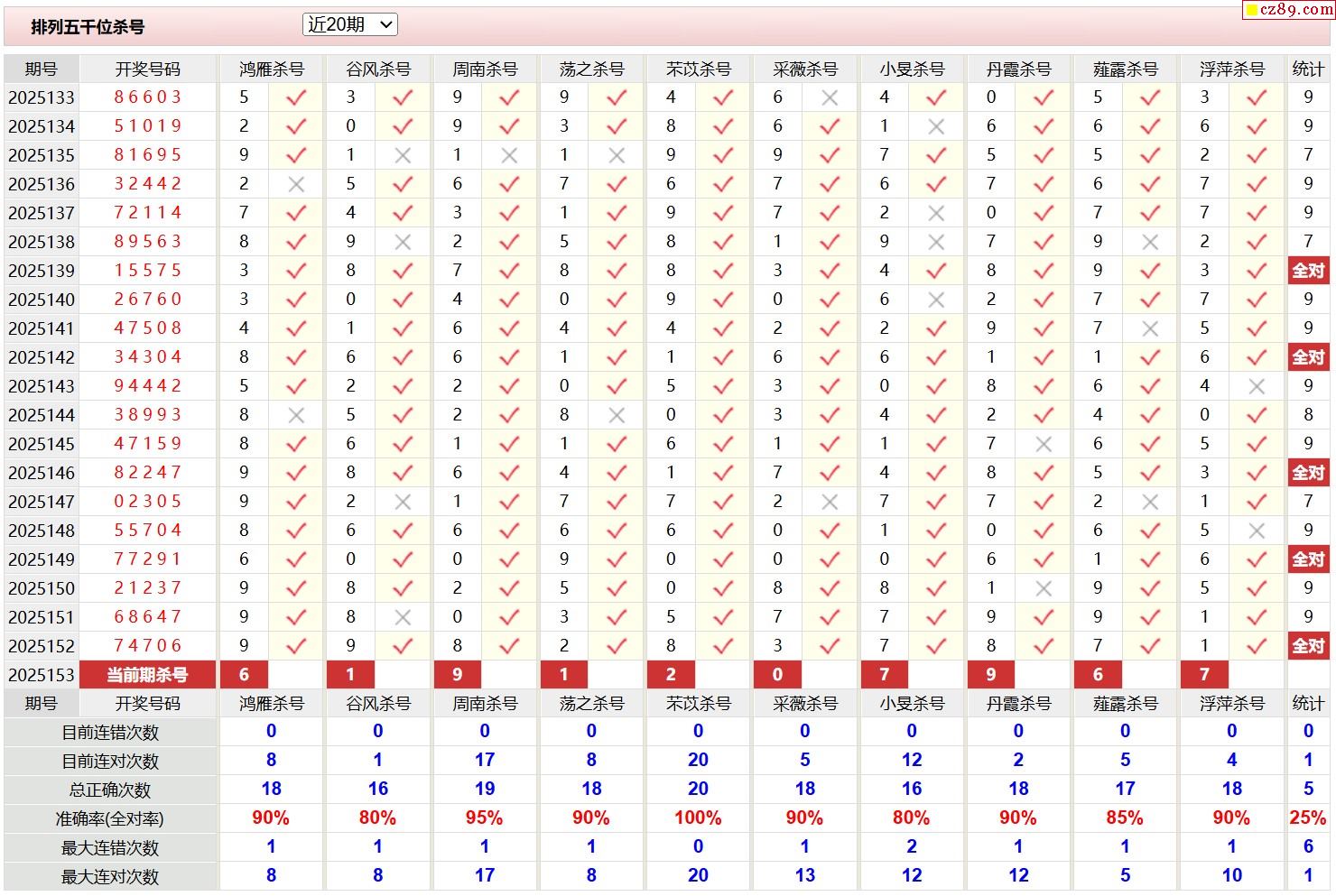Click the X mark for 采薇杀号 in row 2025133
This screenshot has height=896, width=1336.
click(x=830, y=97)
